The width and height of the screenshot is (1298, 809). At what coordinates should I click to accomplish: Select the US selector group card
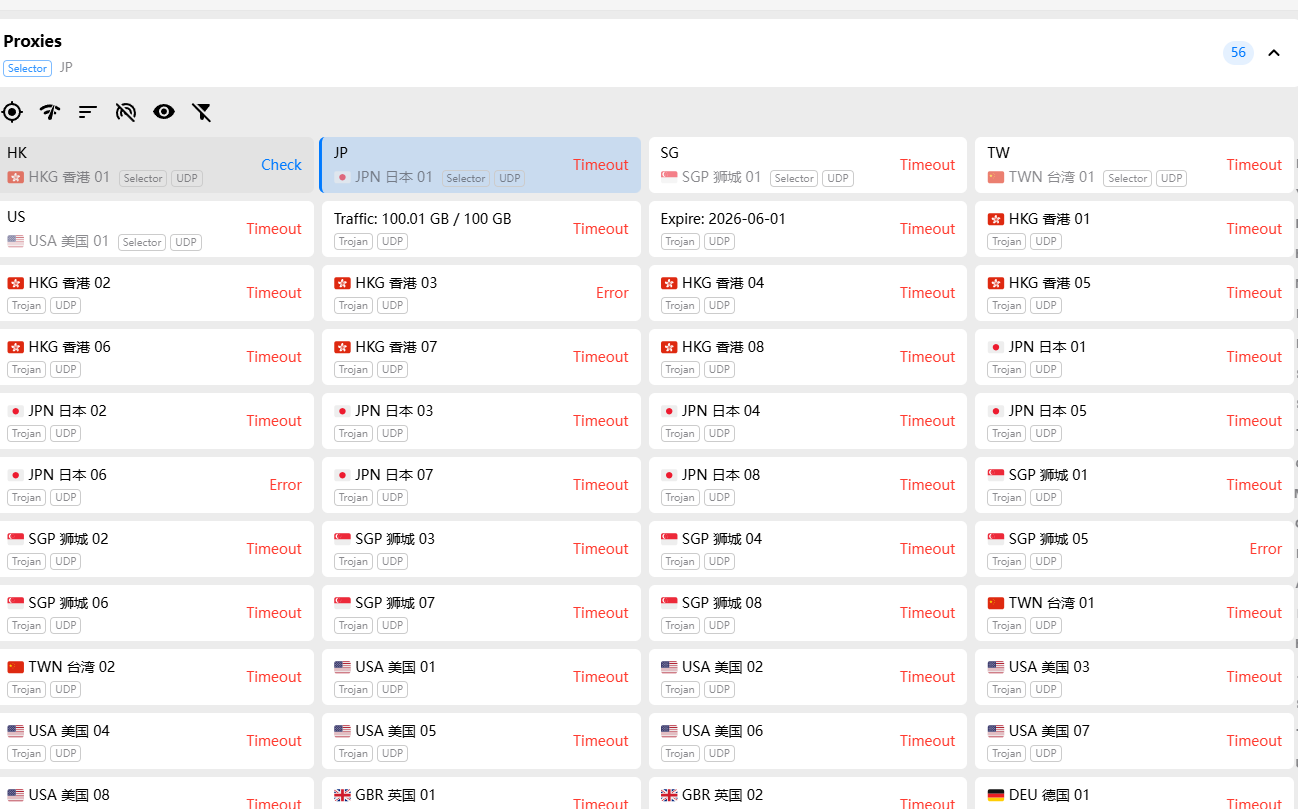[x=155, y=229]
